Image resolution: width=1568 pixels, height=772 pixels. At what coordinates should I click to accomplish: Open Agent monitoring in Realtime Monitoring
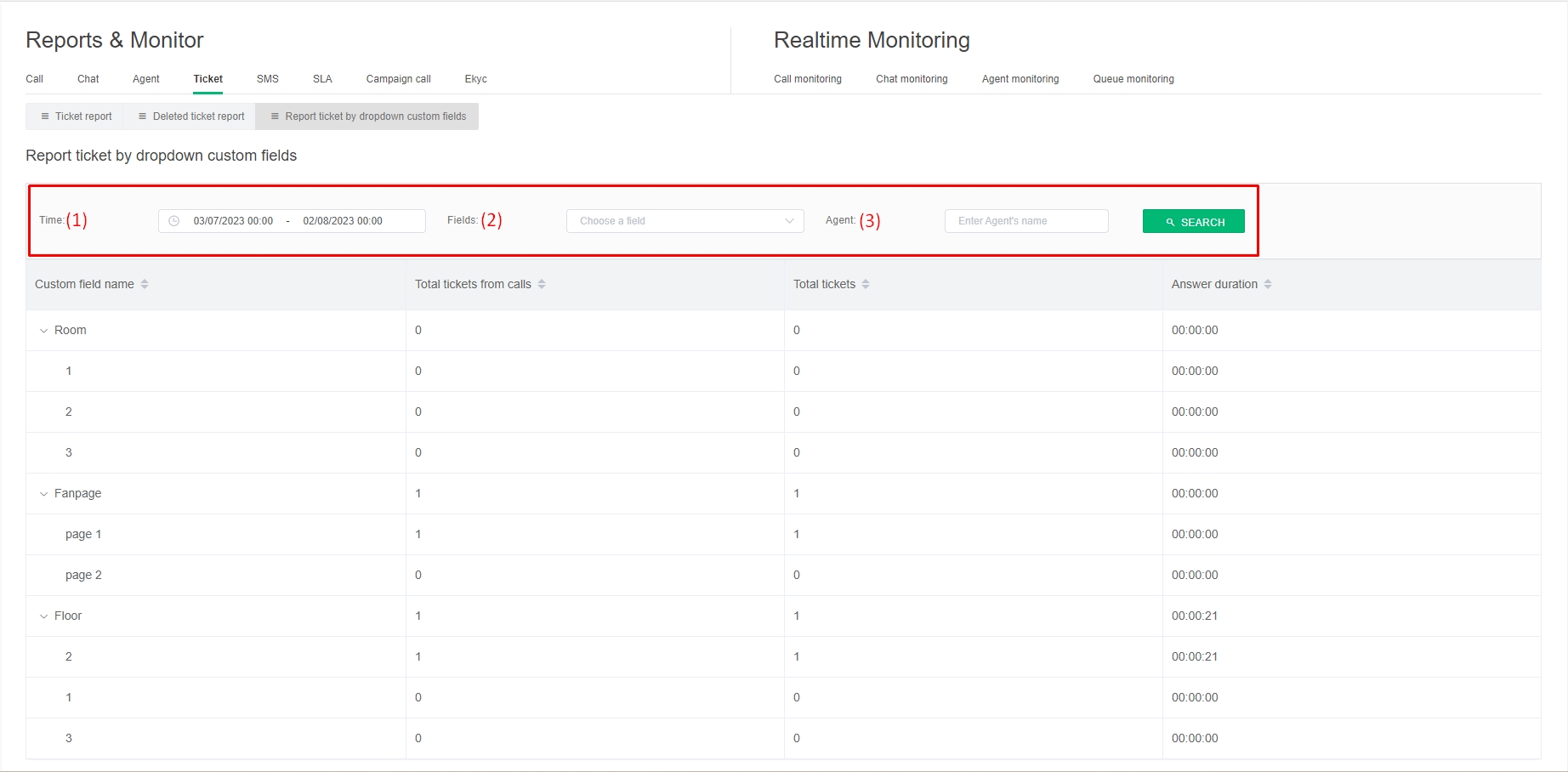pos(1020,79)
